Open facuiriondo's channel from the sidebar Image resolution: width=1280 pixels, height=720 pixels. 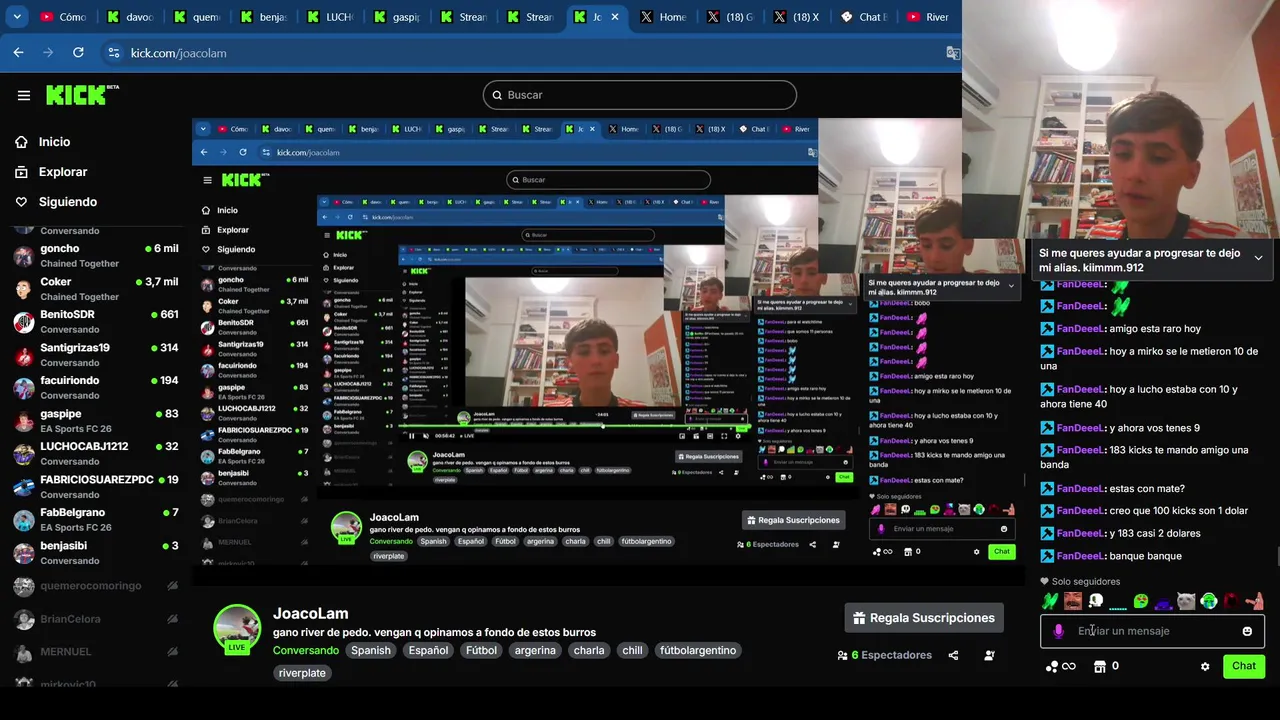(96, 388)
